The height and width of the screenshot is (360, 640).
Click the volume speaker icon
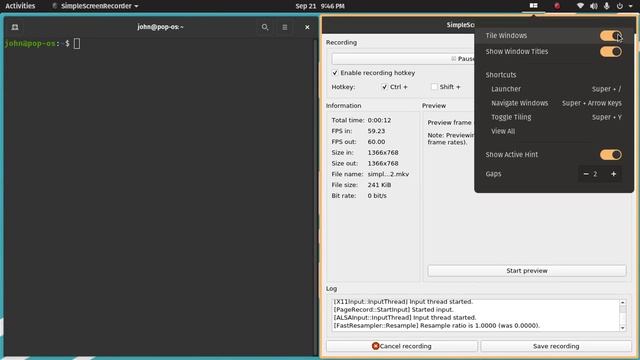click(593, 6)
